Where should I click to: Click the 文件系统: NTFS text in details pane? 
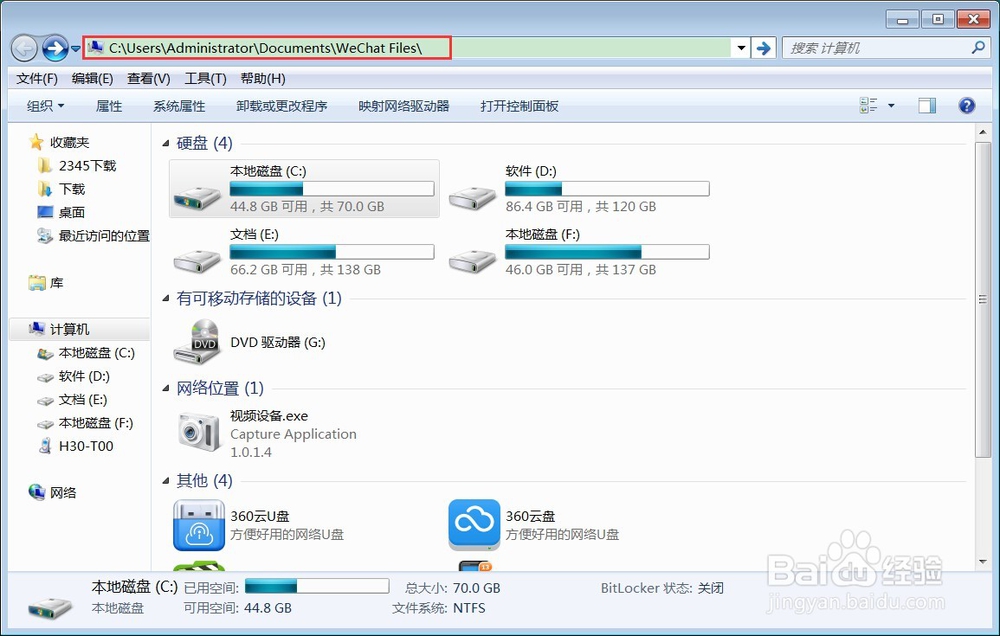coord(439,608)
